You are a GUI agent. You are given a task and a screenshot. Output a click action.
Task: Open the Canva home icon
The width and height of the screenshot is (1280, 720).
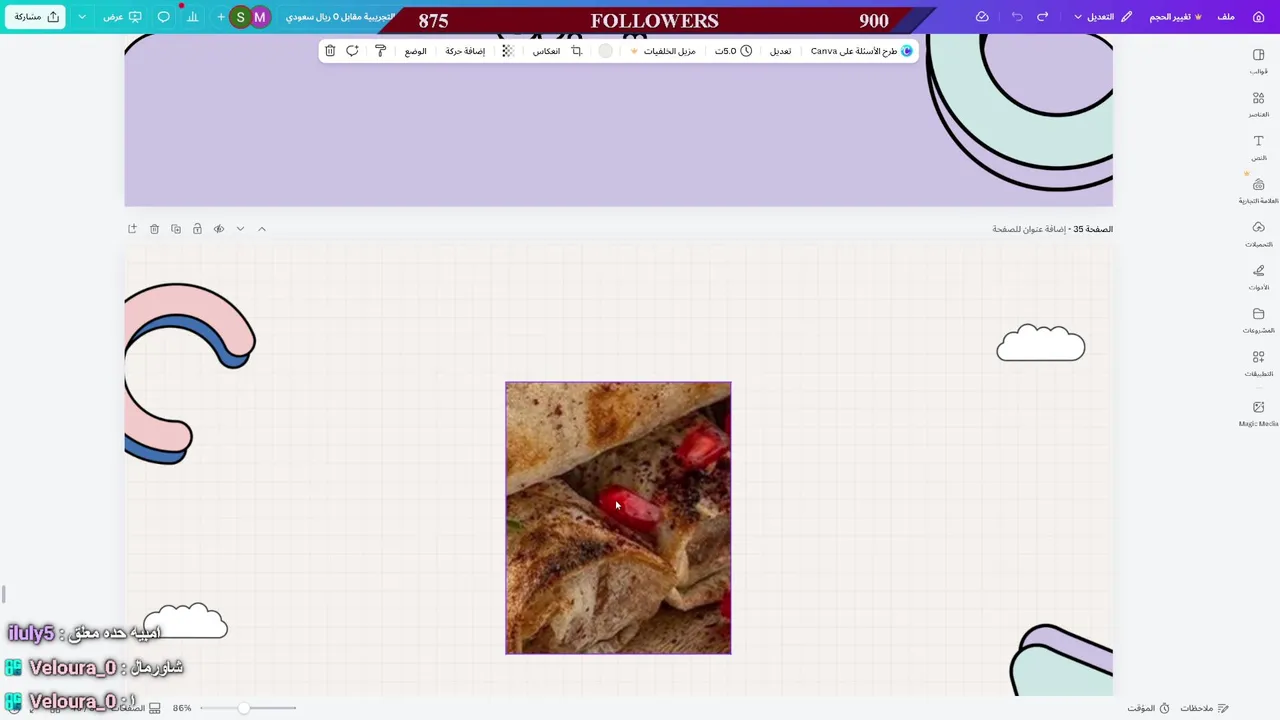tap(1258, 17)
